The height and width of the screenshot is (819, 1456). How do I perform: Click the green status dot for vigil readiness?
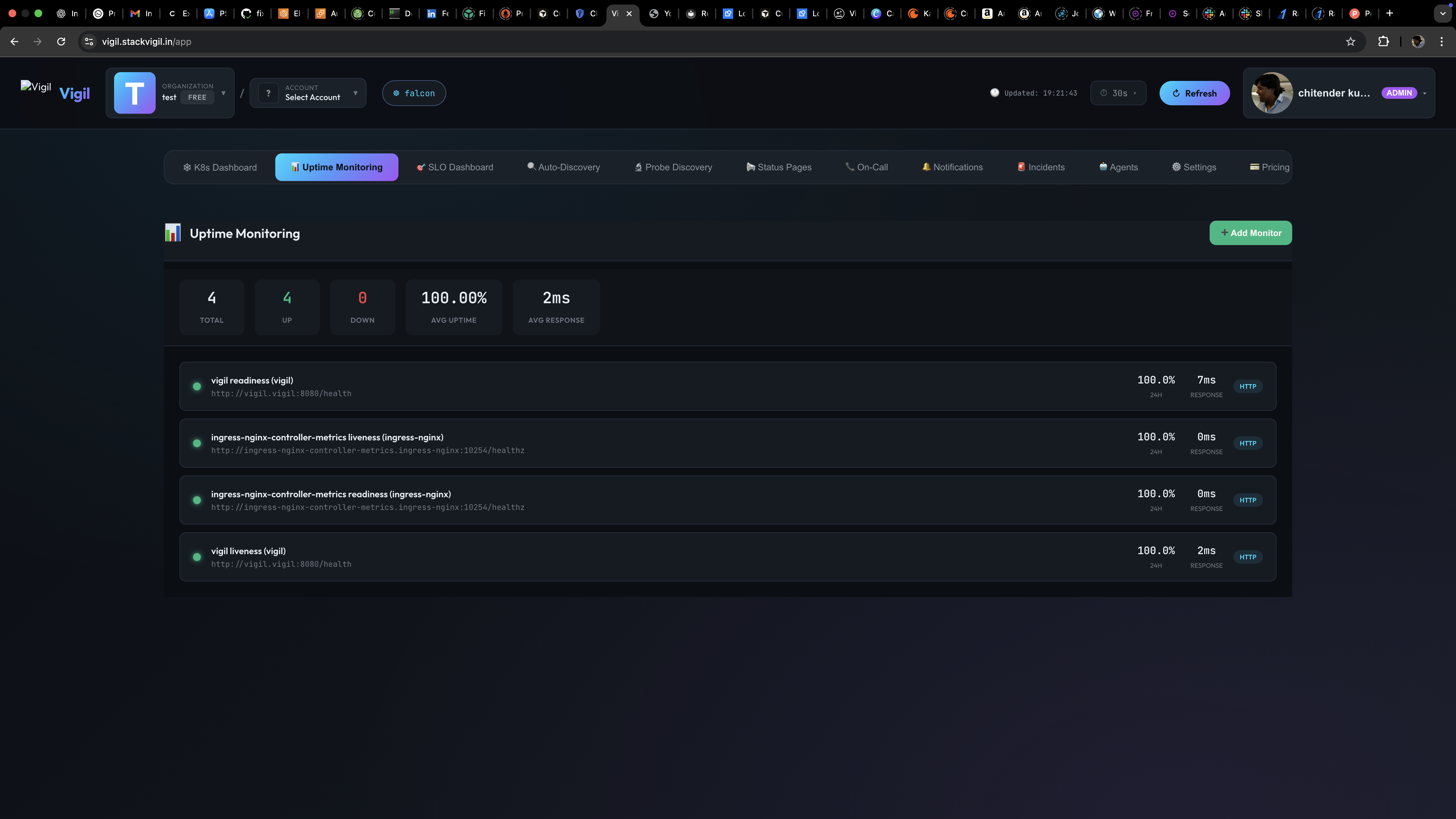click(197, 387)
